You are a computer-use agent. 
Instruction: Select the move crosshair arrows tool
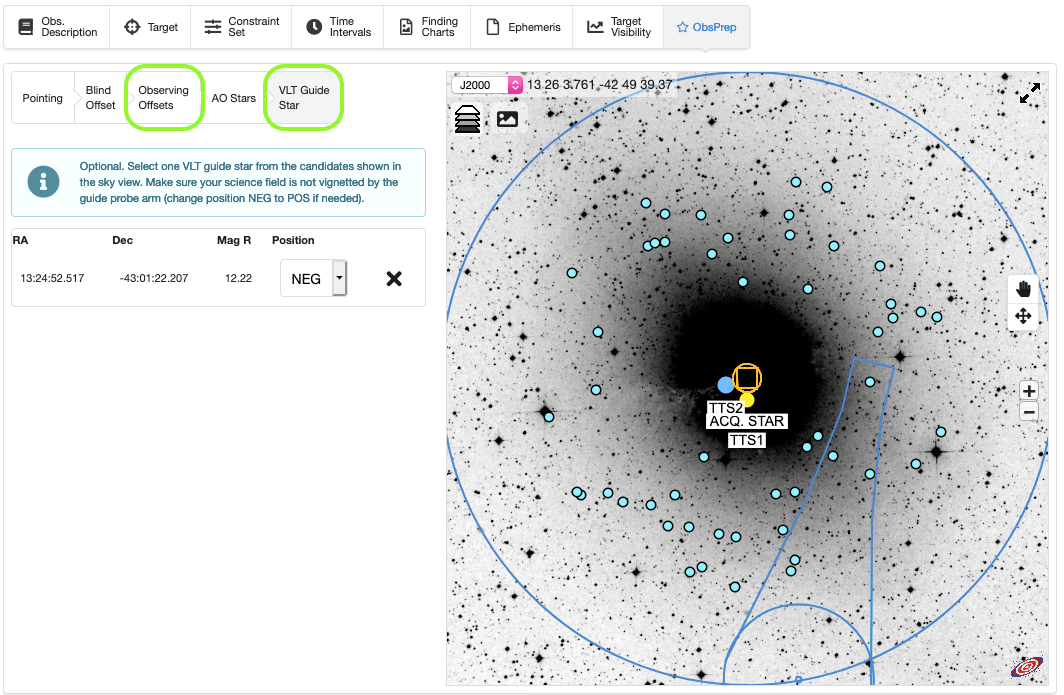coord(1023,316)
